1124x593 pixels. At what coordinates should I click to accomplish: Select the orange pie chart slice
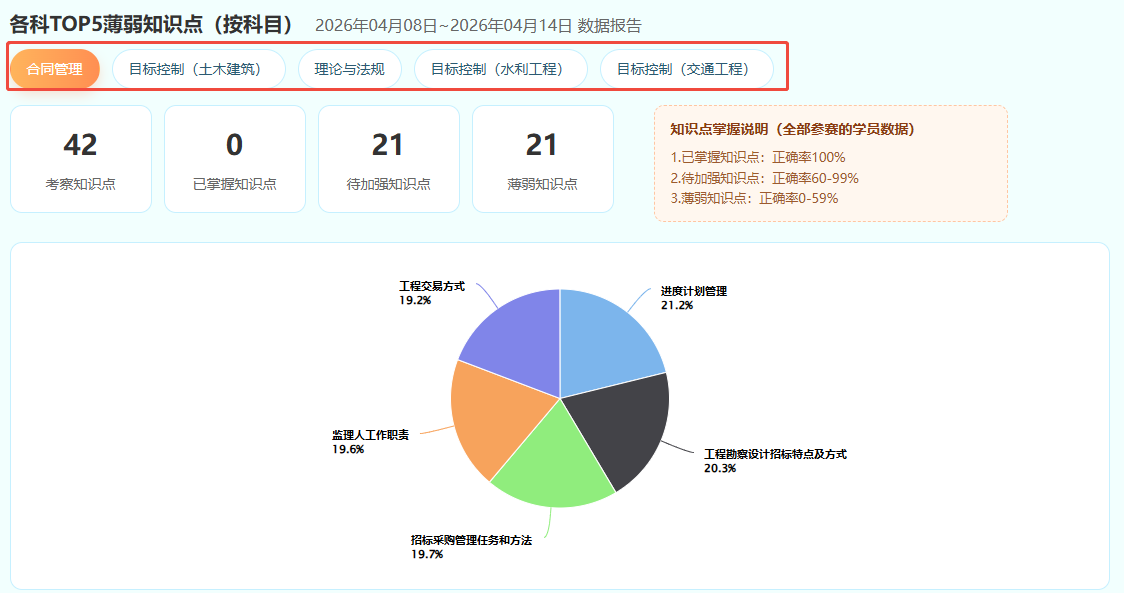[492, 420]
